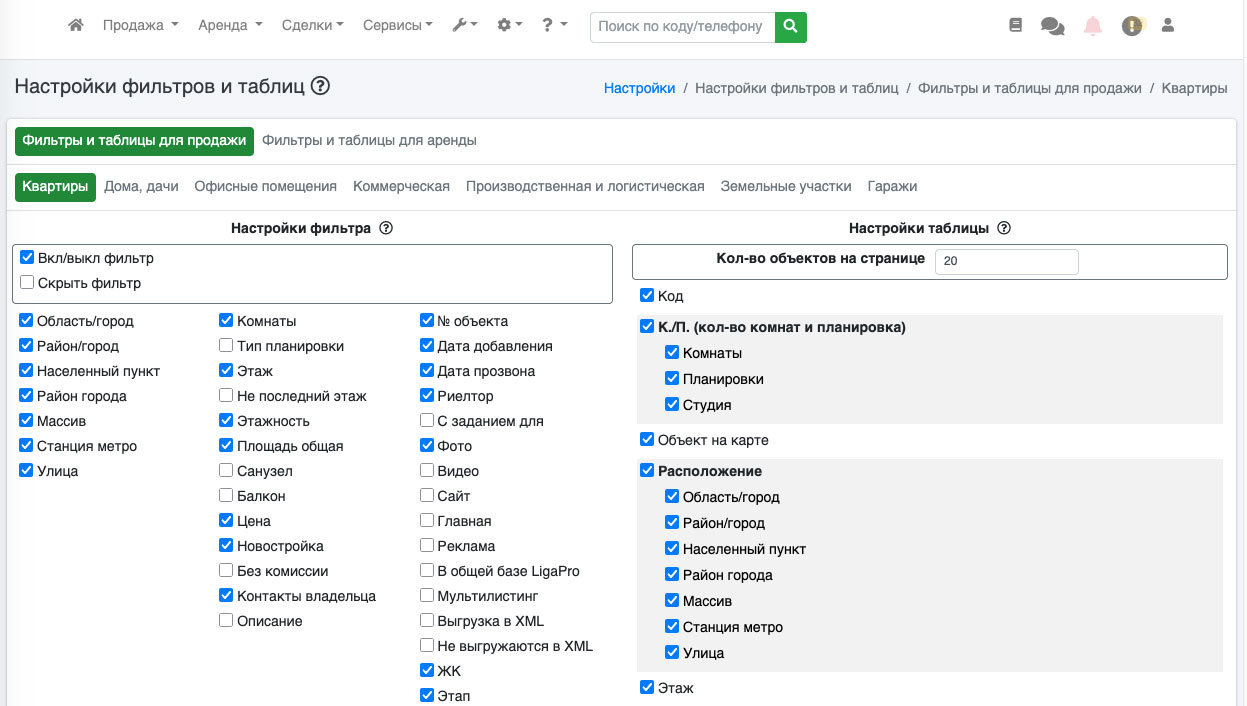
Task: Click help icon beside page title
Action: [x=320, y=86]
